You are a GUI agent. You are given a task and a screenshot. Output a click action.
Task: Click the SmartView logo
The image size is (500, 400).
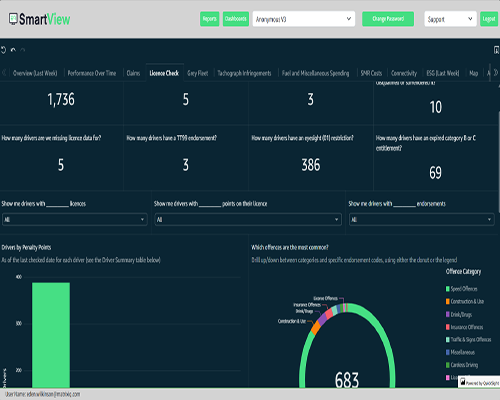39,19
